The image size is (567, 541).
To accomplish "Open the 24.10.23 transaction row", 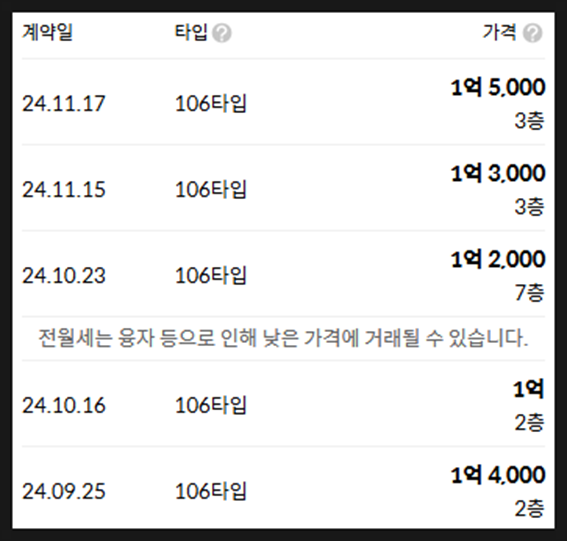I will pos(284,274).
